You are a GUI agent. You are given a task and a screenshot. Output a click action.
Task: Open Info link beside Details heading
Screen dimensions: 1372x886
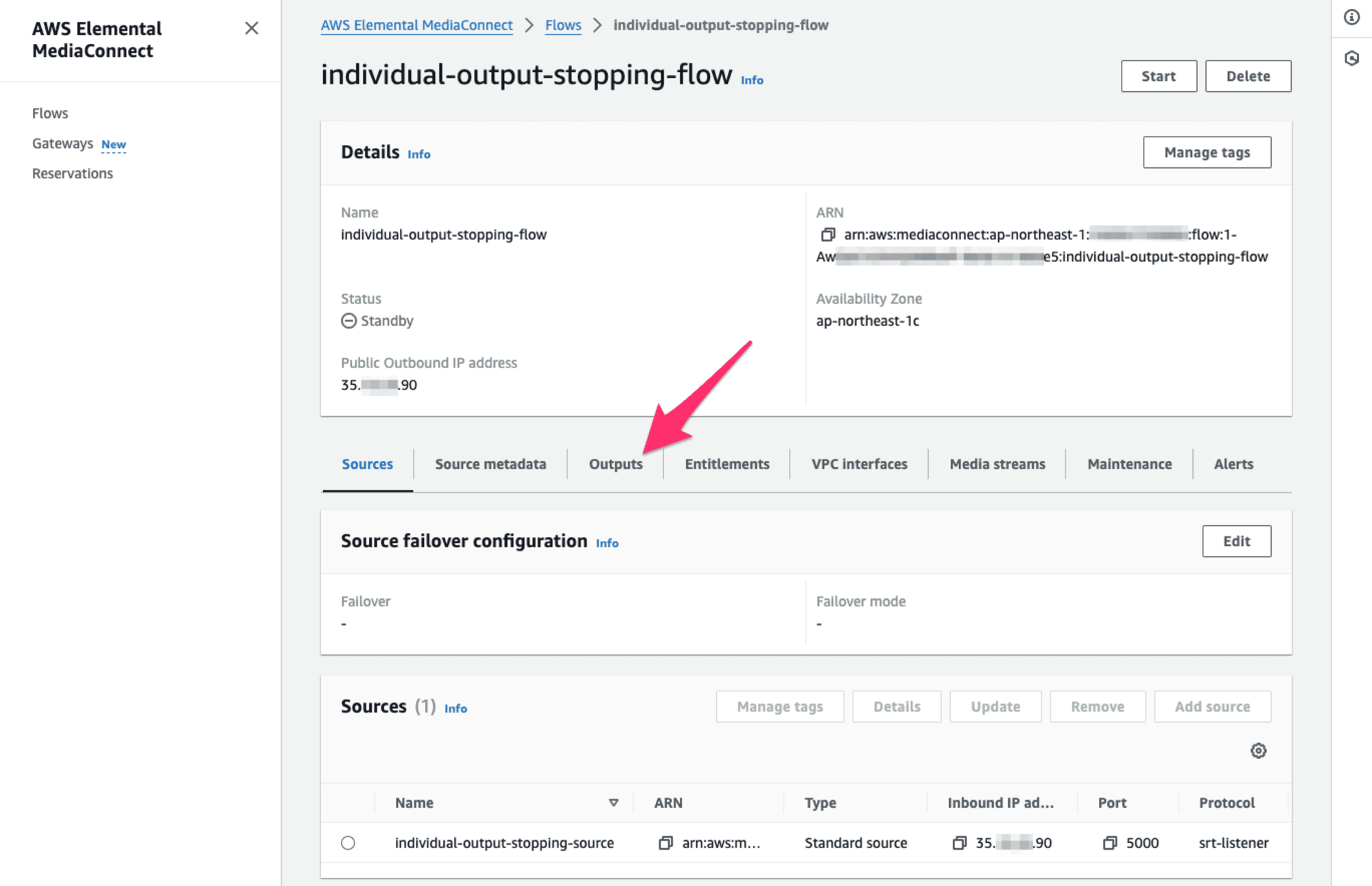[419, 154]
